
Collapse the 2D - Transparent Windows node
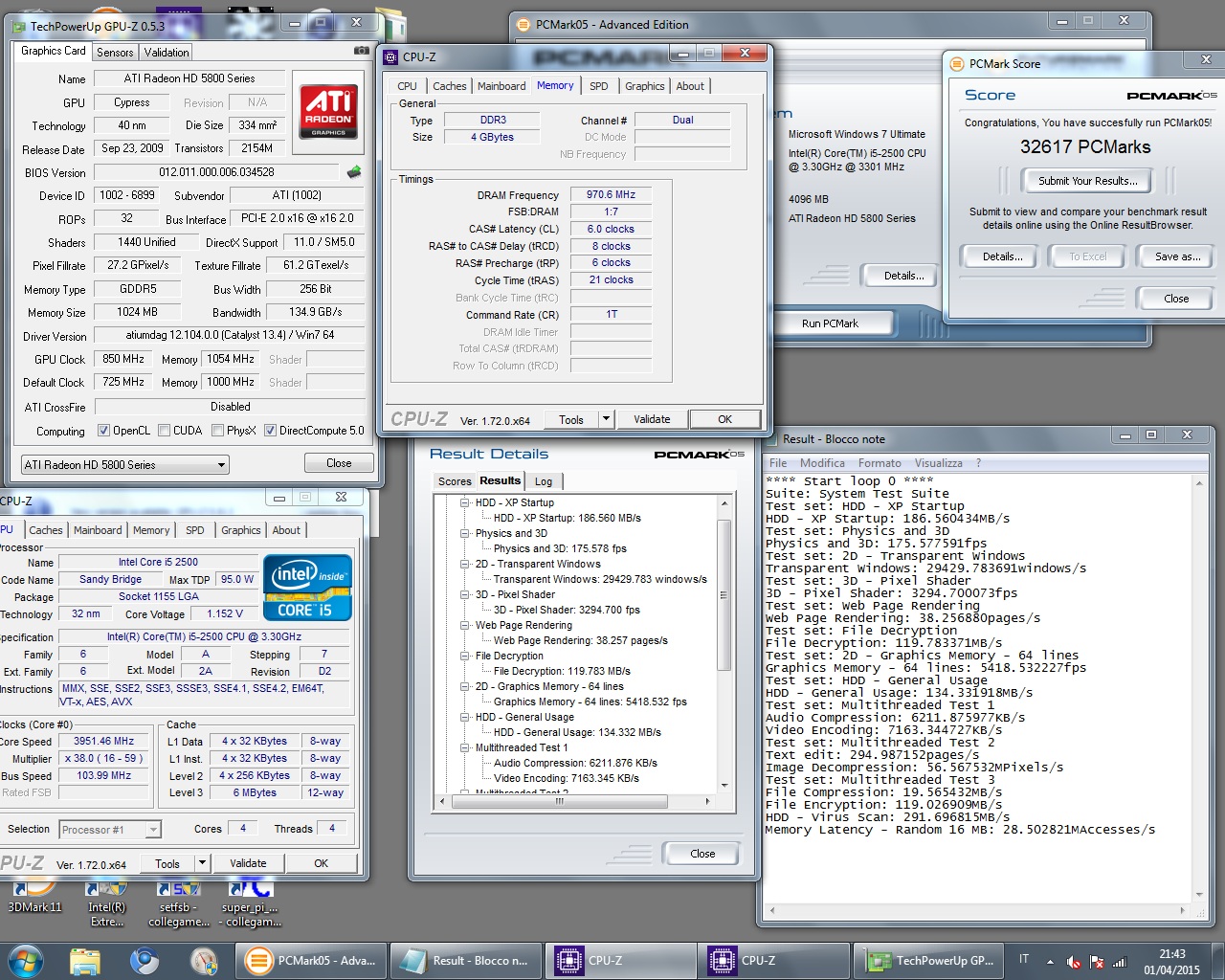[465, 564]
